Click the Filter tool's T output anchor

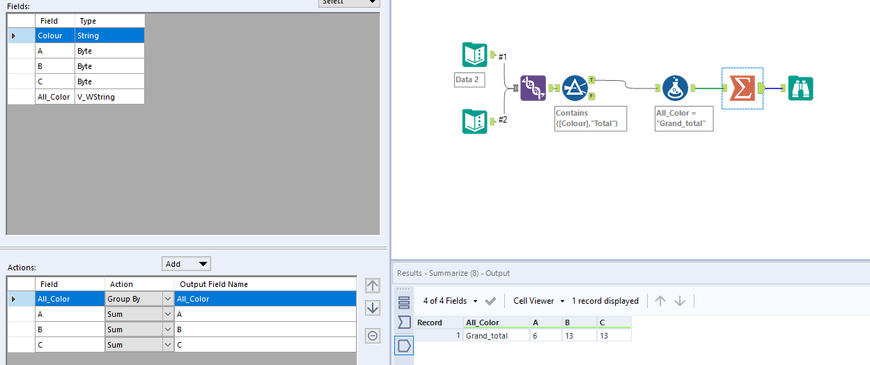click(x=591, y=80)
